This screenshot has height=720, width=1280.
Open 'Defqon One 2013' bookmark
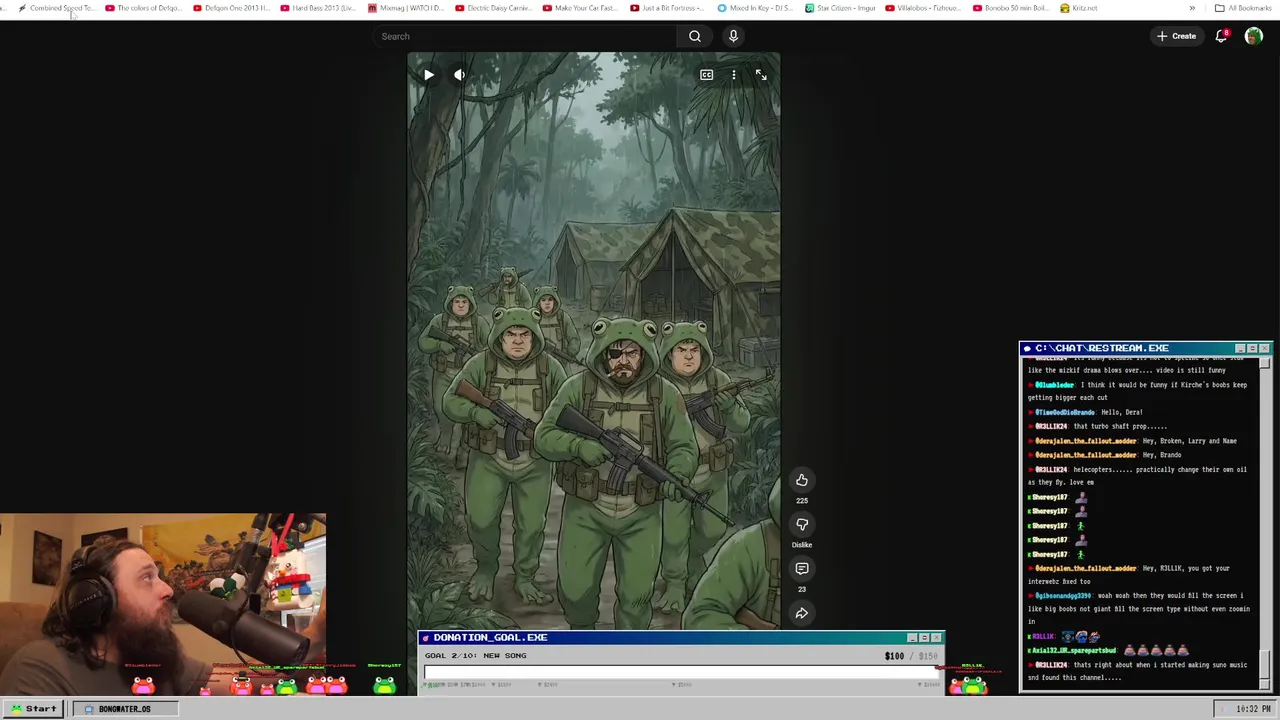(x=232, y=8)
